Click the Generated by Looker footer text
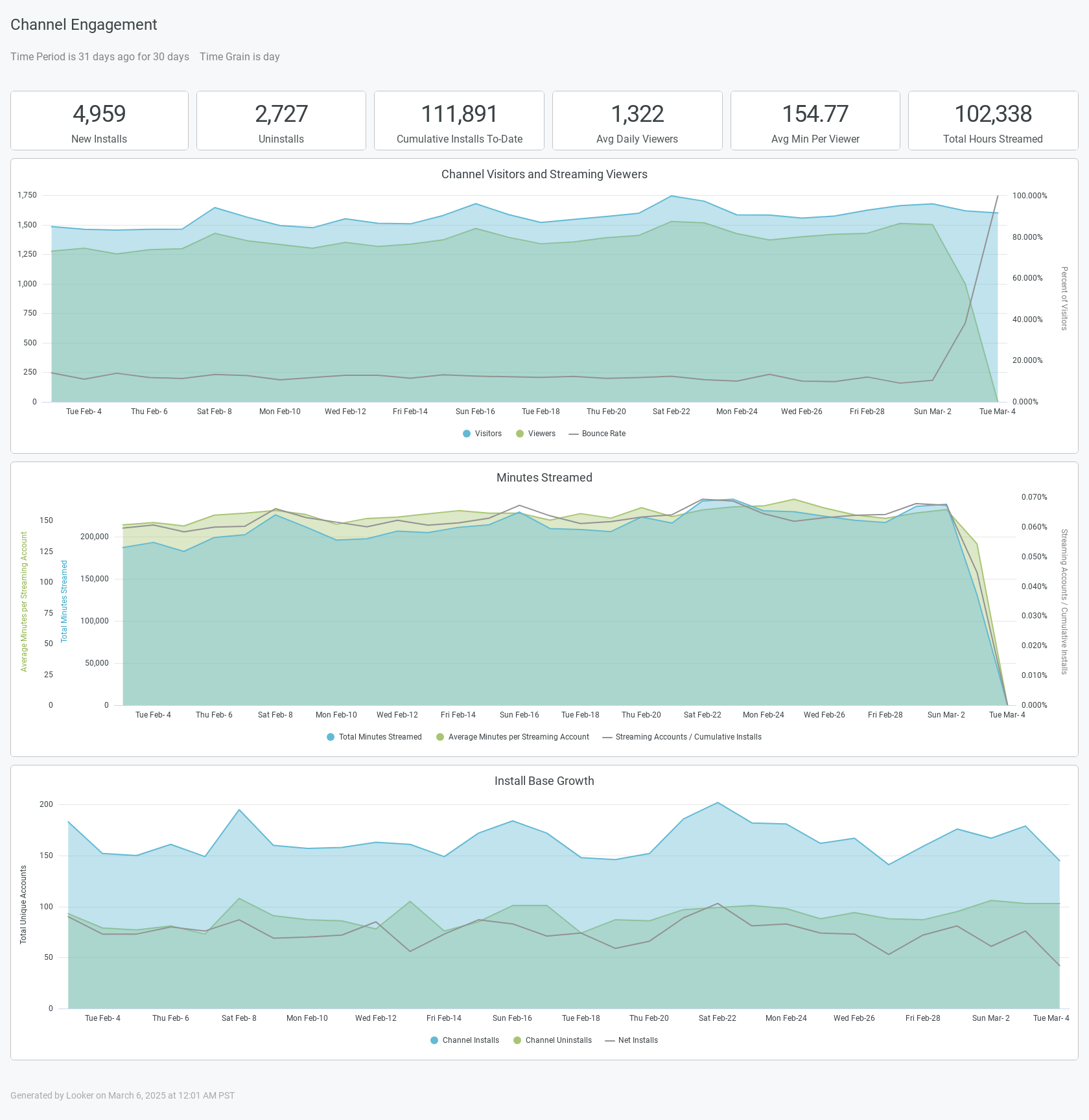The width and height of the screenshot is (1089, 1120). tap(123, 1095)
